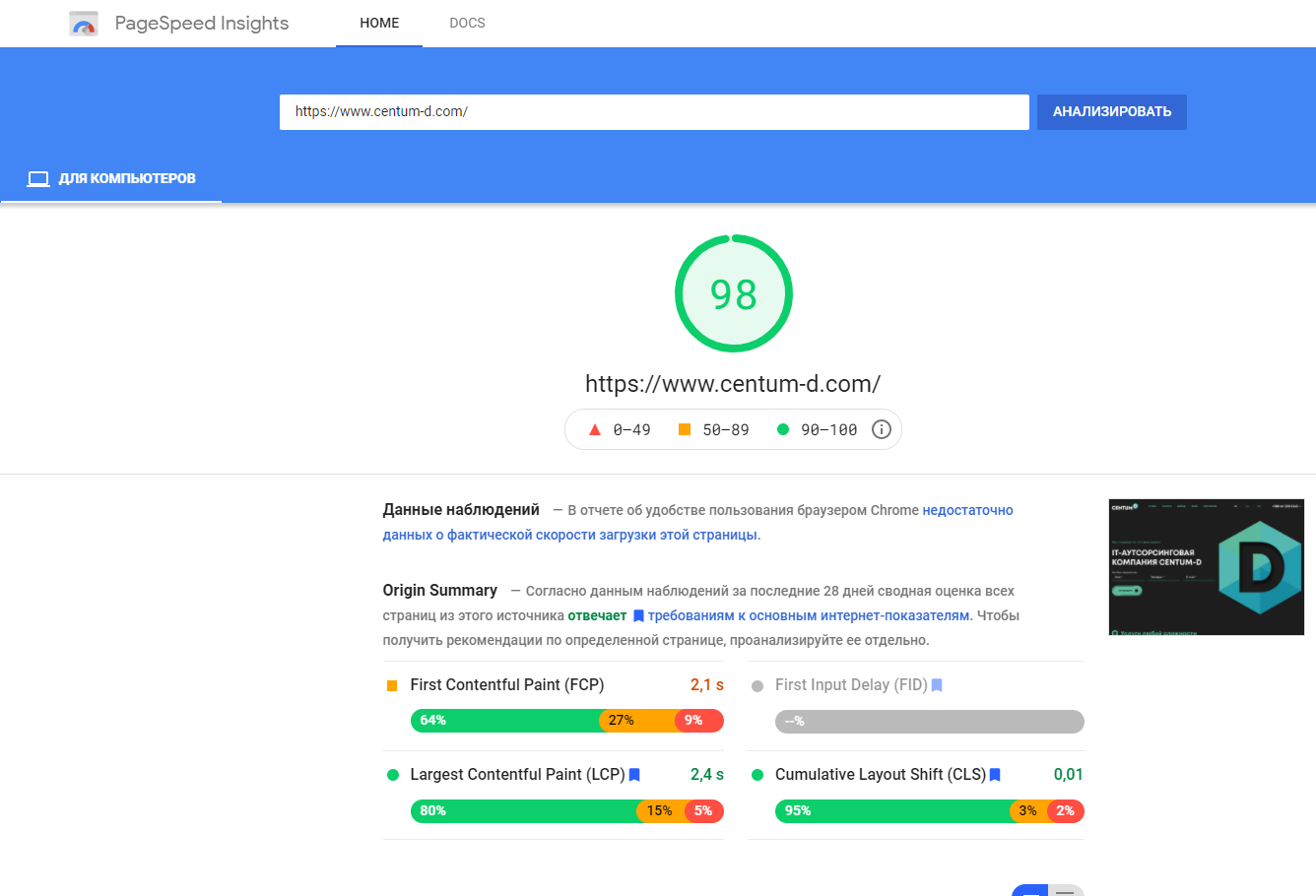This screenshot has height=896, width=1316.
Task: Click the 27% orange segment of FCP bar
Action: point(637,721)
